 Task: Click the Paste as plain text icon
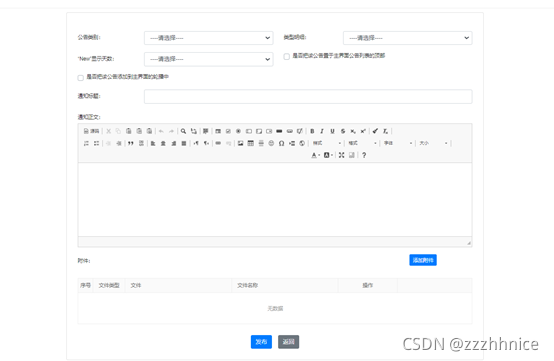[139, 131]
